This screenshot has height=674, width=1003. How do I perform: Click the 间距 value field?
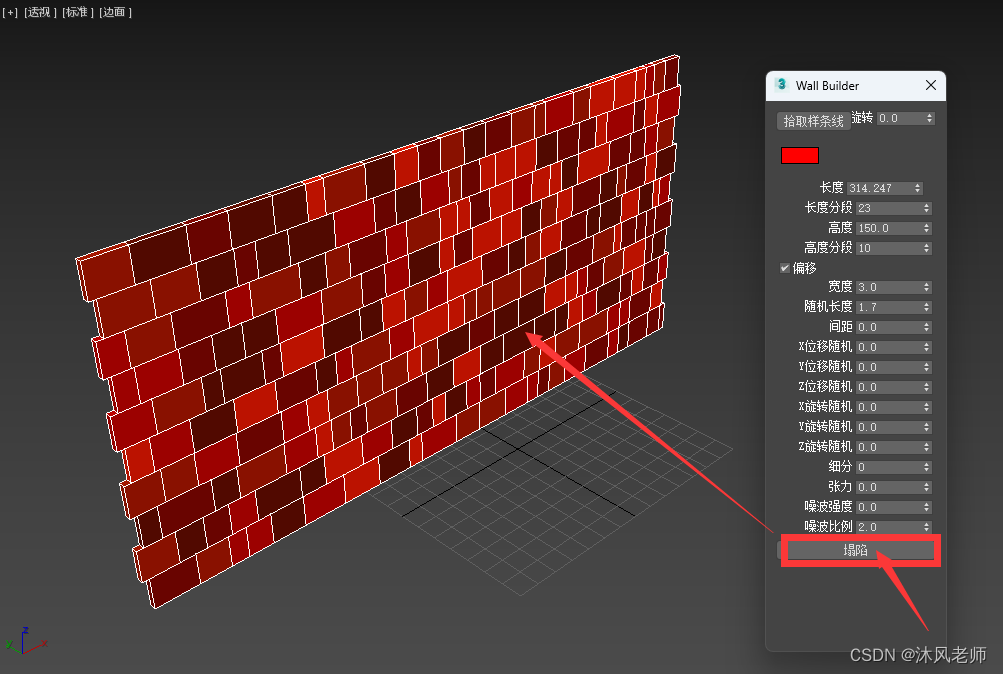pos(889,327)
